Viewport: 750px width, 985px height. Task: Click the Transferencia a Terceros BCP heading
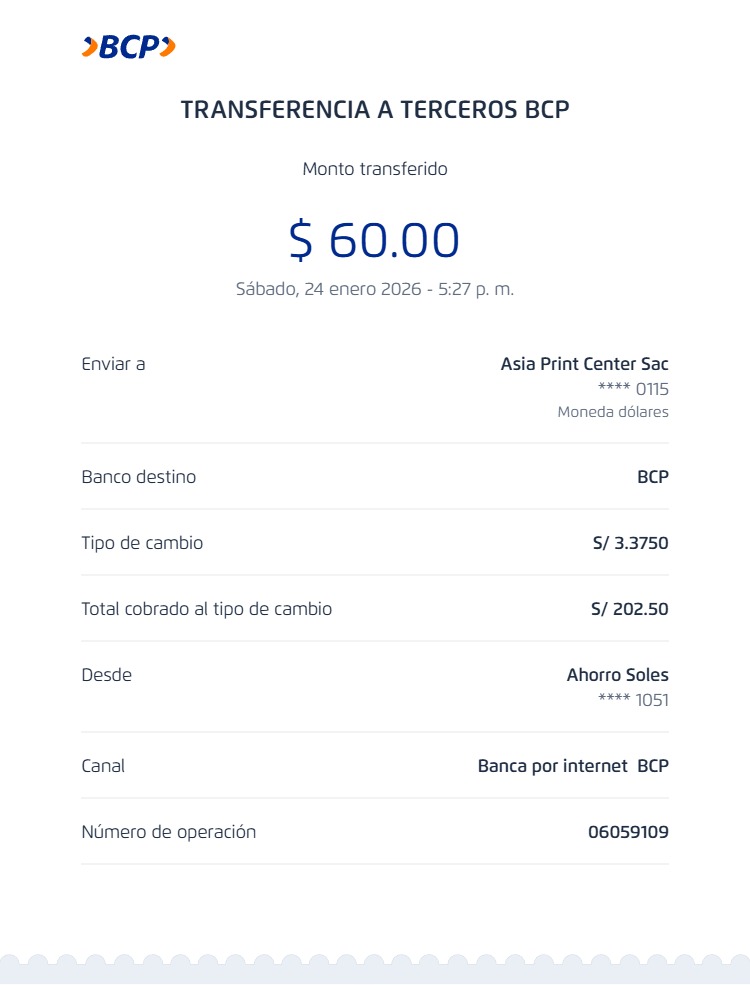point(375,110)
